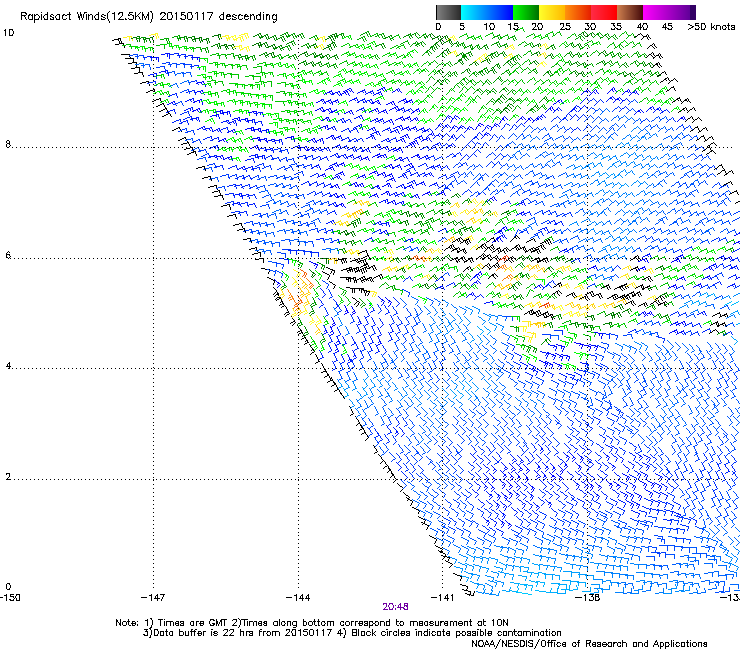Click the chart title 'Rapidsact Winds(12.5KM) 20150117 descending'
The width and height of the screenshot is (740, 650).
click(149, 17)
